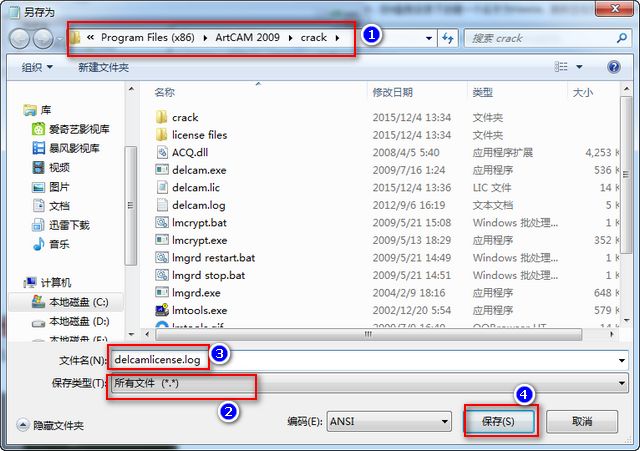
Task: Click the 保存(S) button
Action: tap(498, 421)
